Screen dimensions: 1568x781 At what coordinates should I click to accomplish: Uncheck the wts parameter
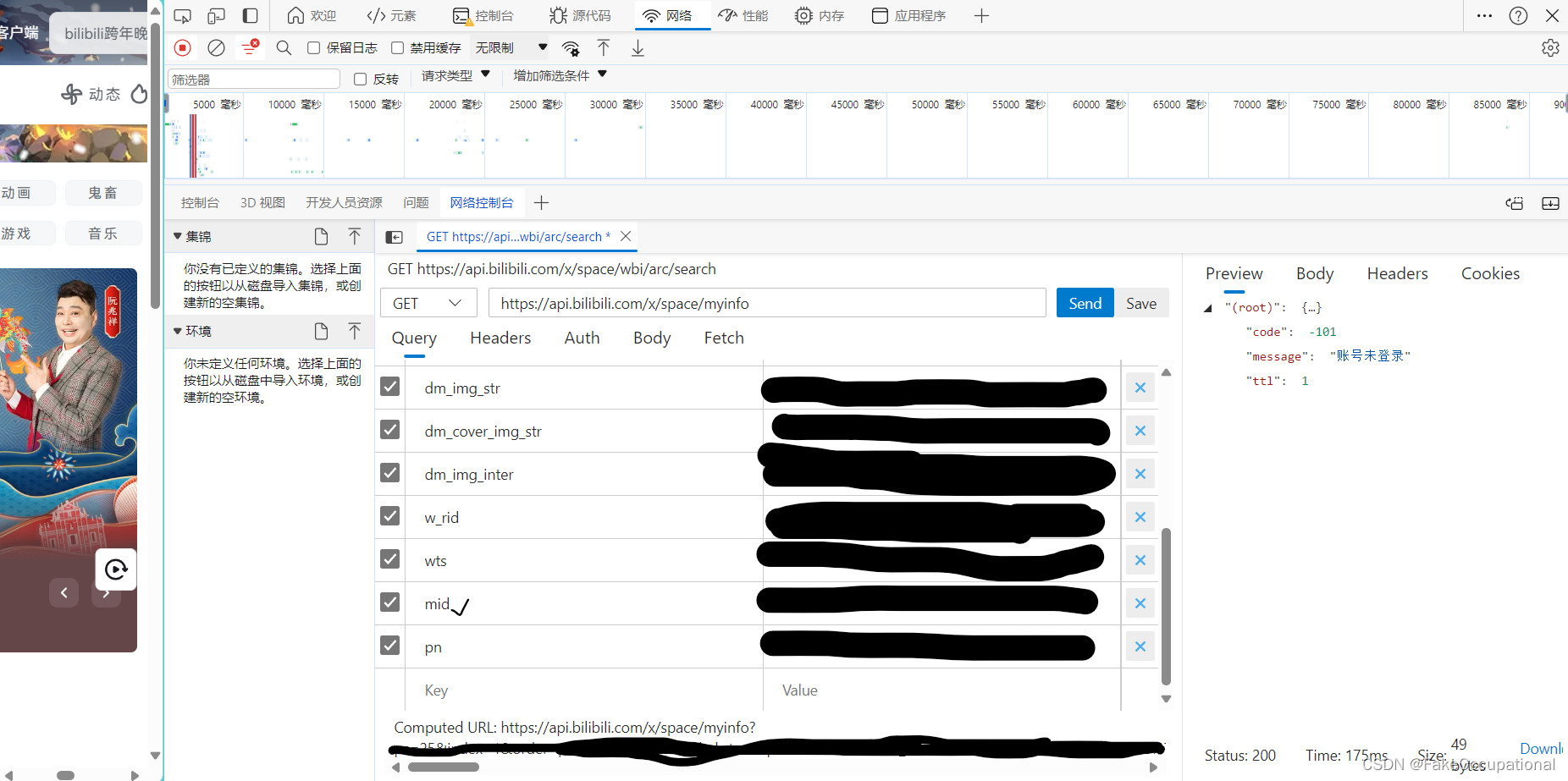[389, 559]
